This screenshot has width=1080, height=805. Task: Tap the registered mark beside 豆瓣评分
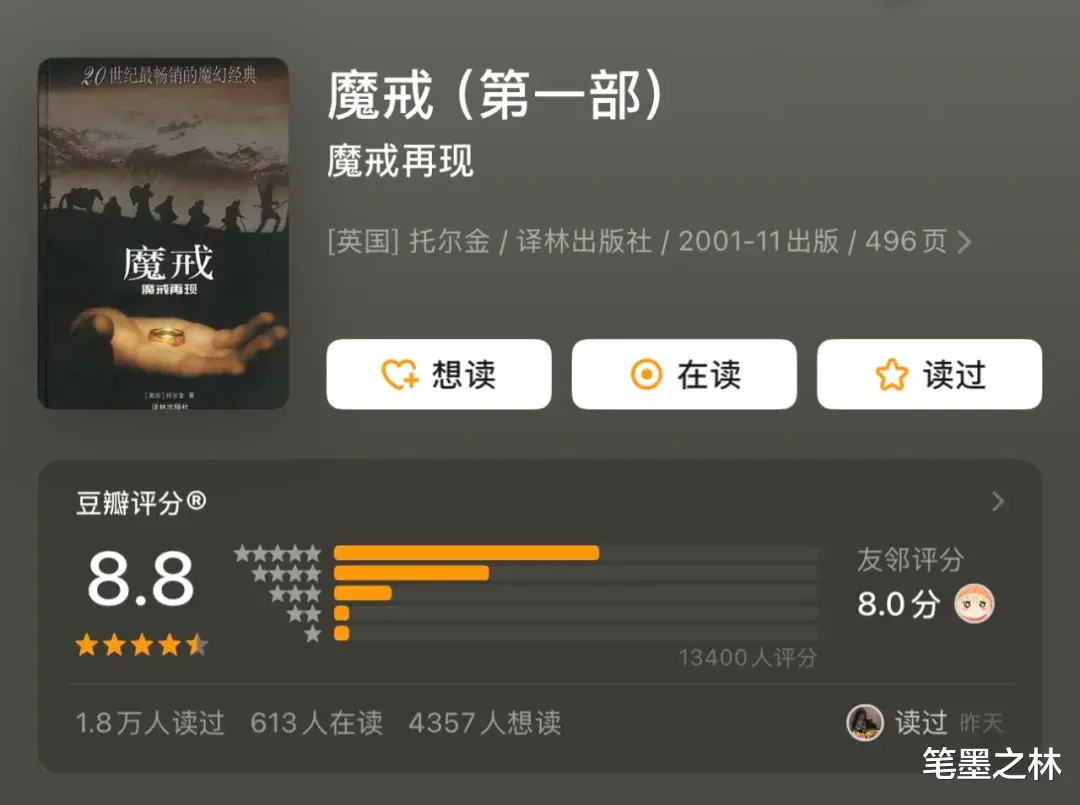(x=196, y=501)
